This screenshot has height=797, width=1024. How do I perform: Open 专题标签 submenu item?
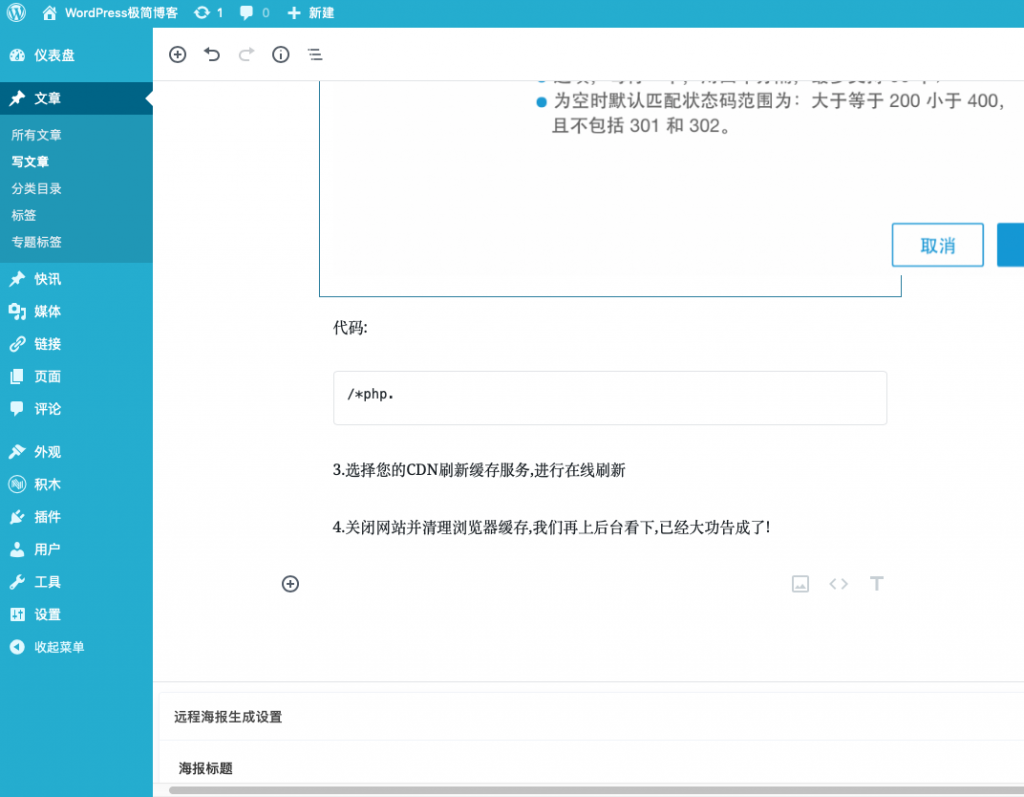click(x=37, y=242)
